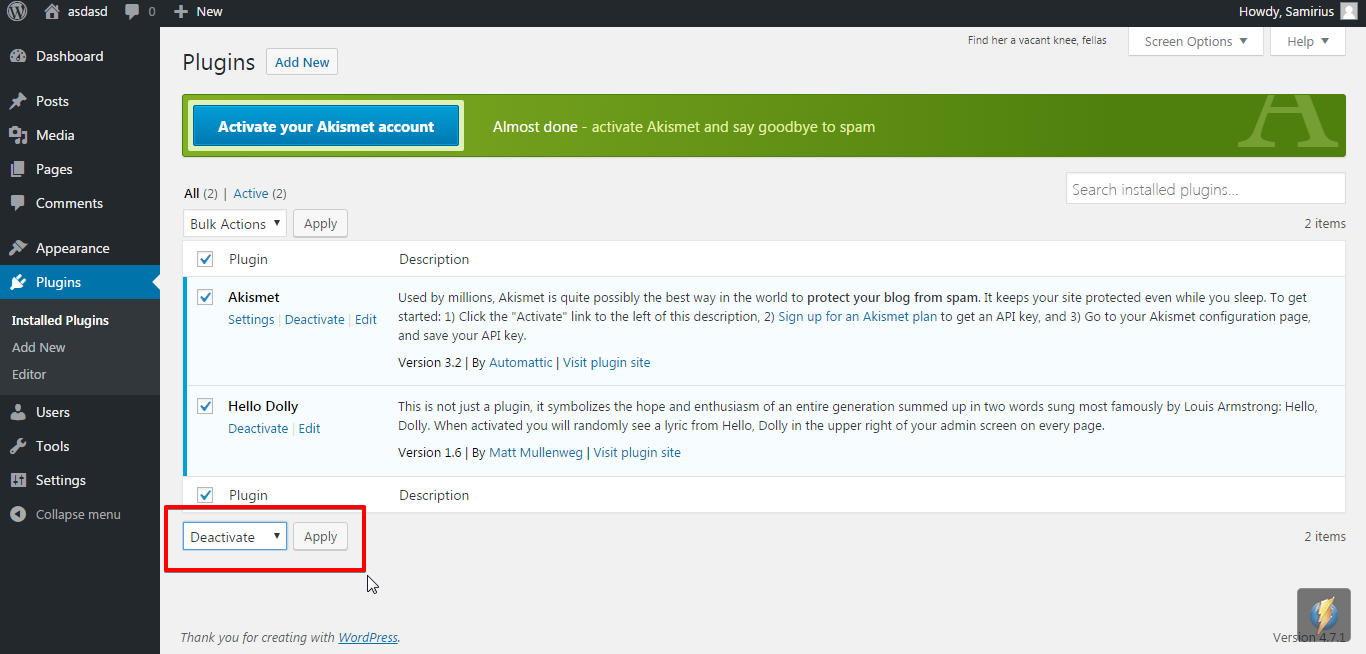The image size is (1366, 654).
Task: Click the Collapse menu arrow icon
Action: [x=18, y=514]
